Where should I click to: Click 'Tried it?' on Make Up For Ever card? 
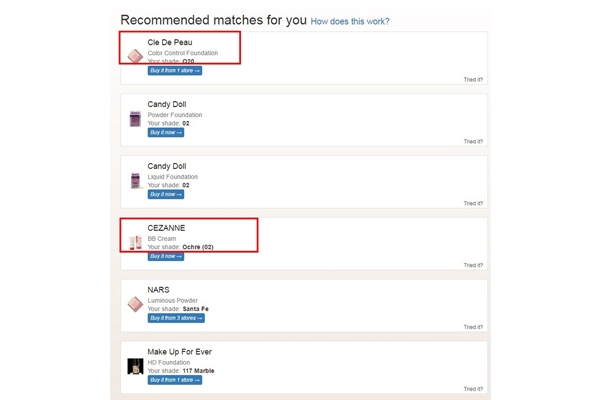tap(473, 388)
